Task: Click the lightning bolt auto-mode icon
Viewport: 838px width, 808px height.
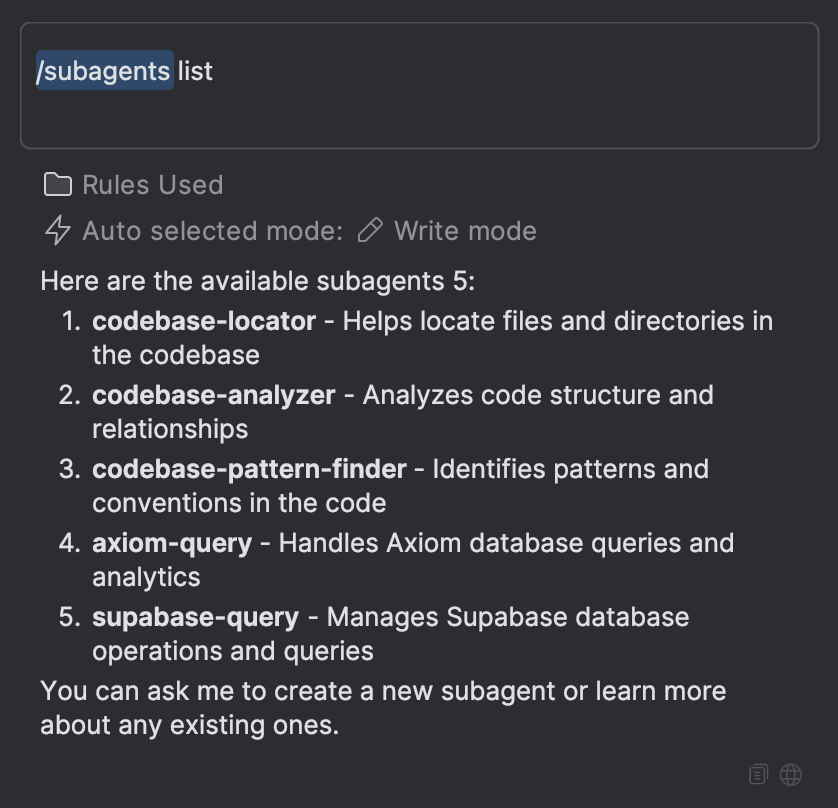Action: (57, 231)
